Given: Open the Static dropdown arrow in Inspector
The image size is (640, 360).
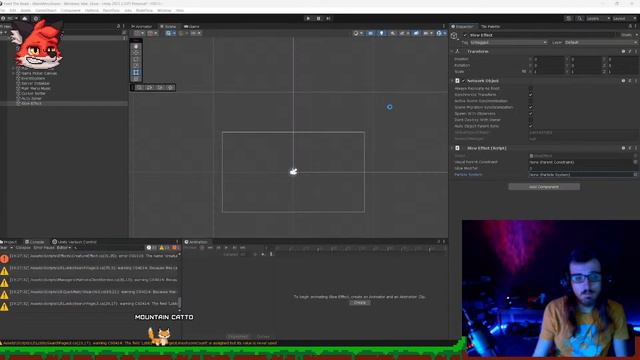Looking at the screenshot, I should 636,35.
